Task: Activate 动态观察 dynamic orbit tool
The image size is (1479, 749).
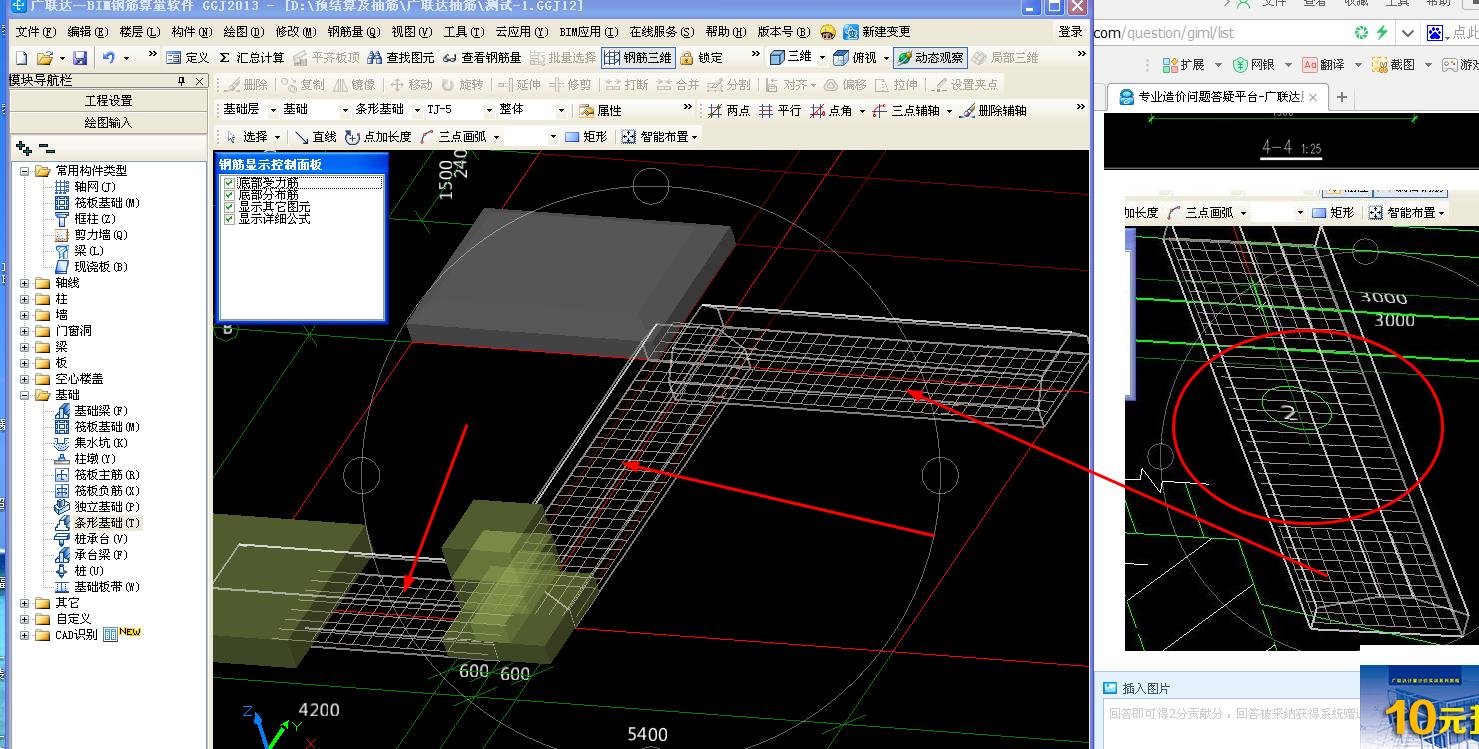Action: tap(931, 58)
